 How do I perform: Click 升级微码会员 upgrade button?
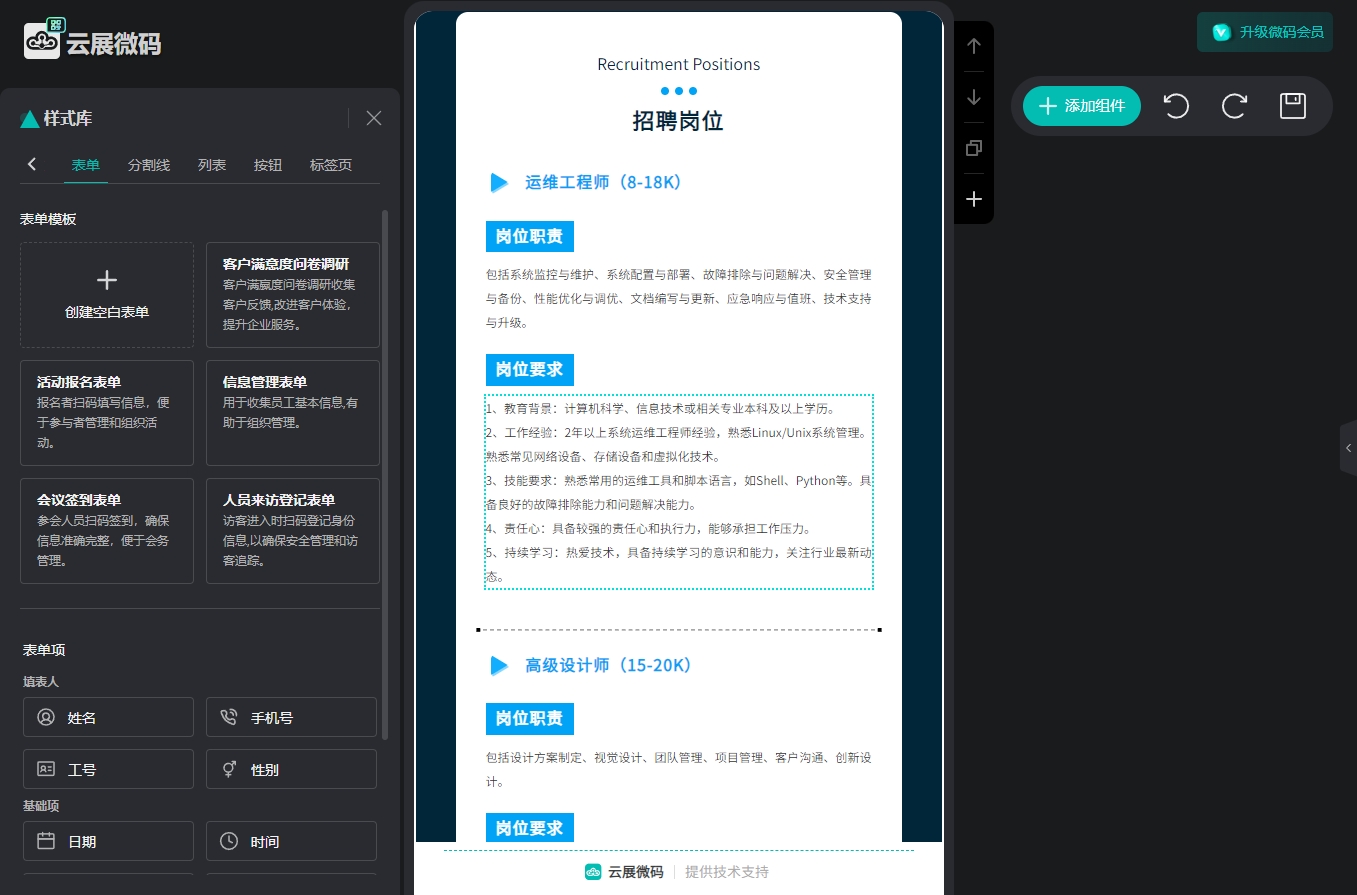pyautogui.click(x=1265, y=32)
